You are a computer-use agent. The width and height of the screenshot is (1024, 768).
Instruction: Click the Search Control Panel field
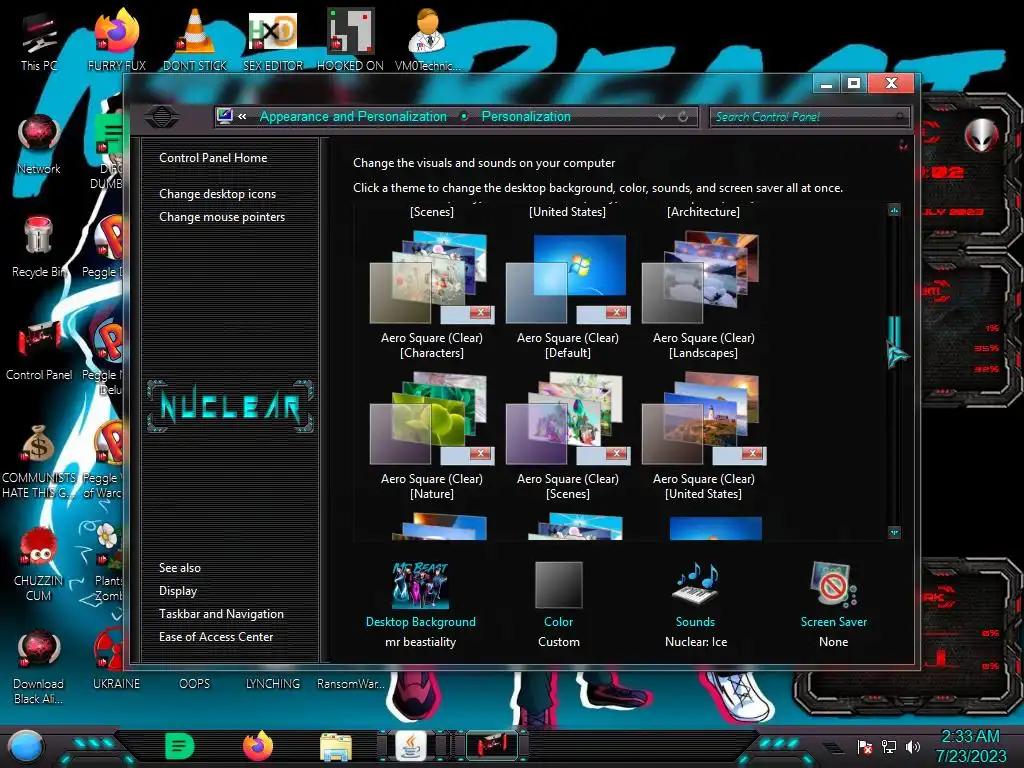click(x=809, y=117)
